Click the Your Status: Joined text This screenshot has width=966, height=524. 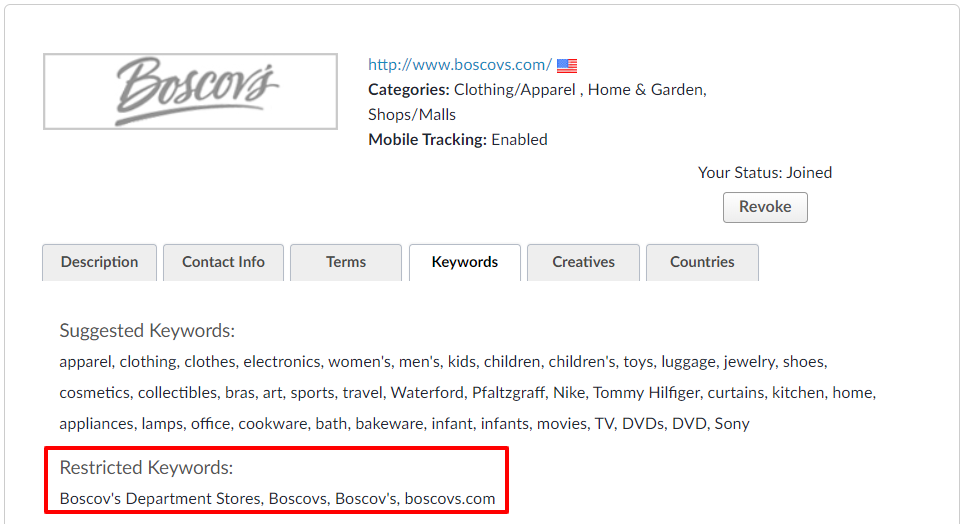pyautogui.click(x=765, y=172)
